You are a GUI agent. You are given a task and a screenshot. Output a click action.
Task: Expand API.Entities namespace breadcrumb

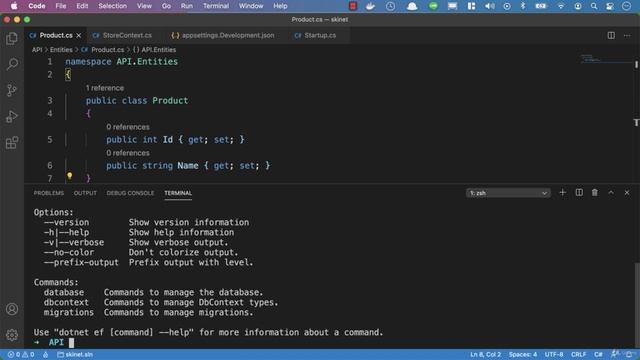(154, 49)
